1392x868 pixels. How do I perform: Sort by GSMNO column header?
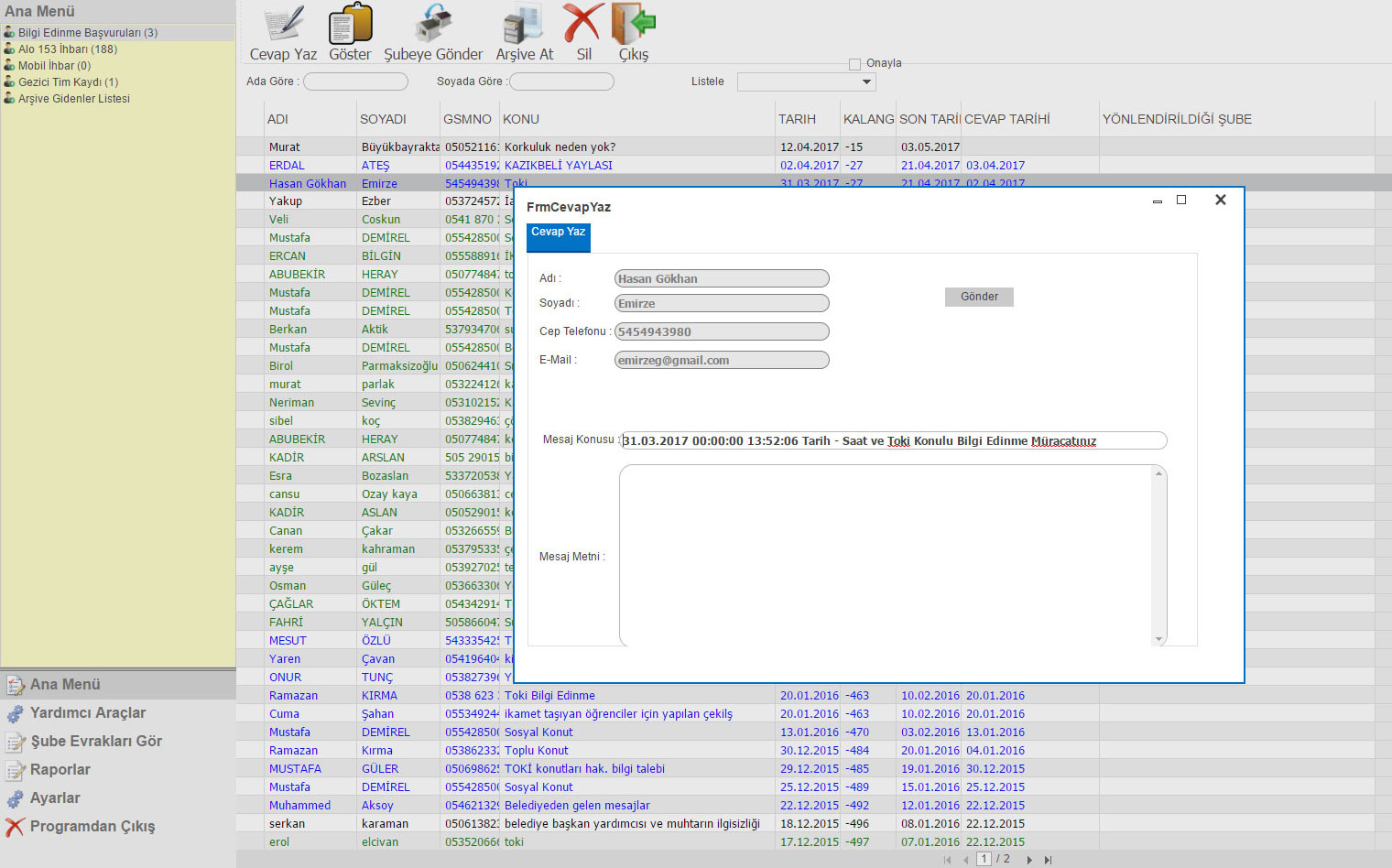pos(467,119)
